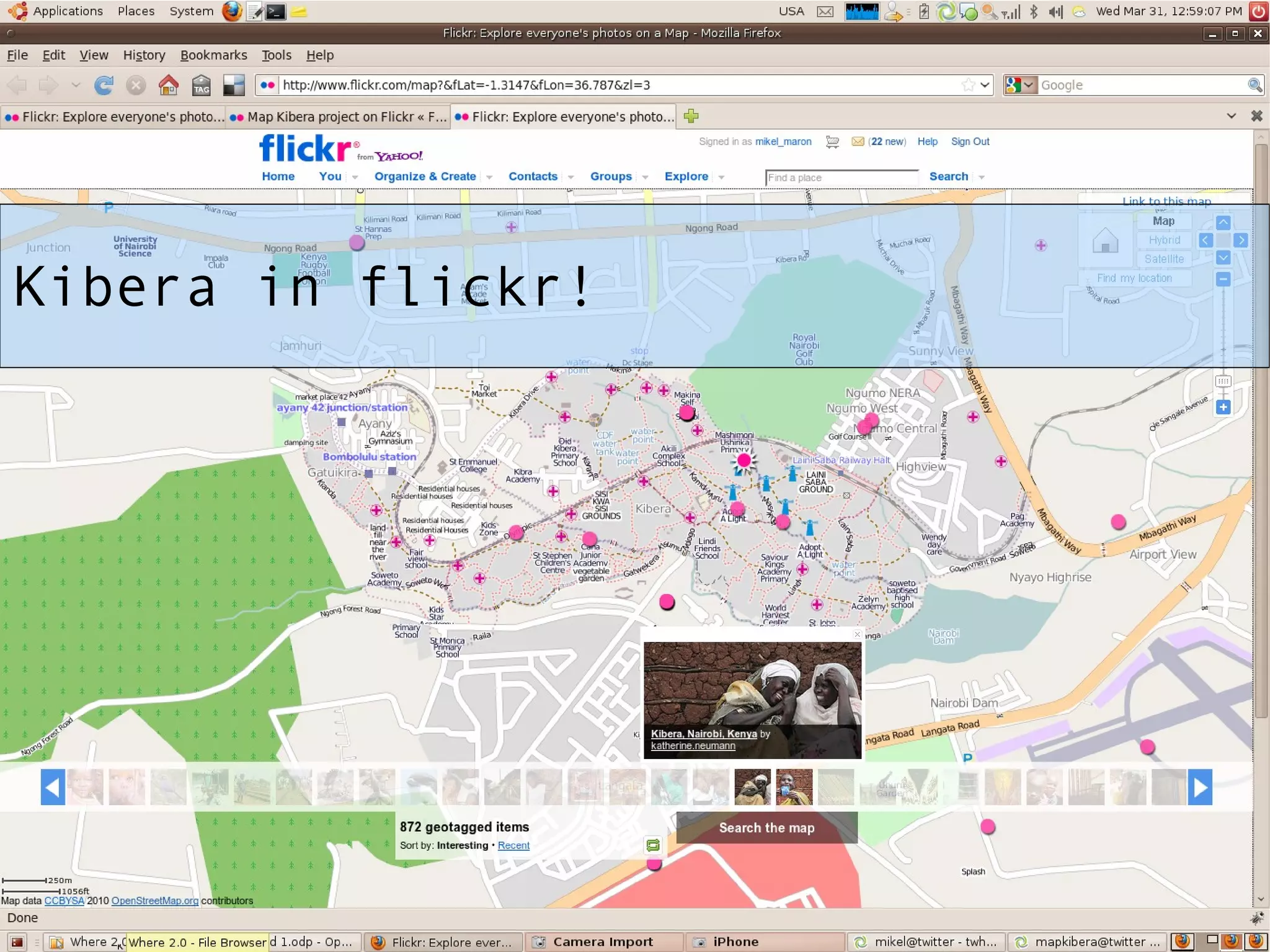
Task: Click the Google search magnifier icon
Action: point(1254,85)
